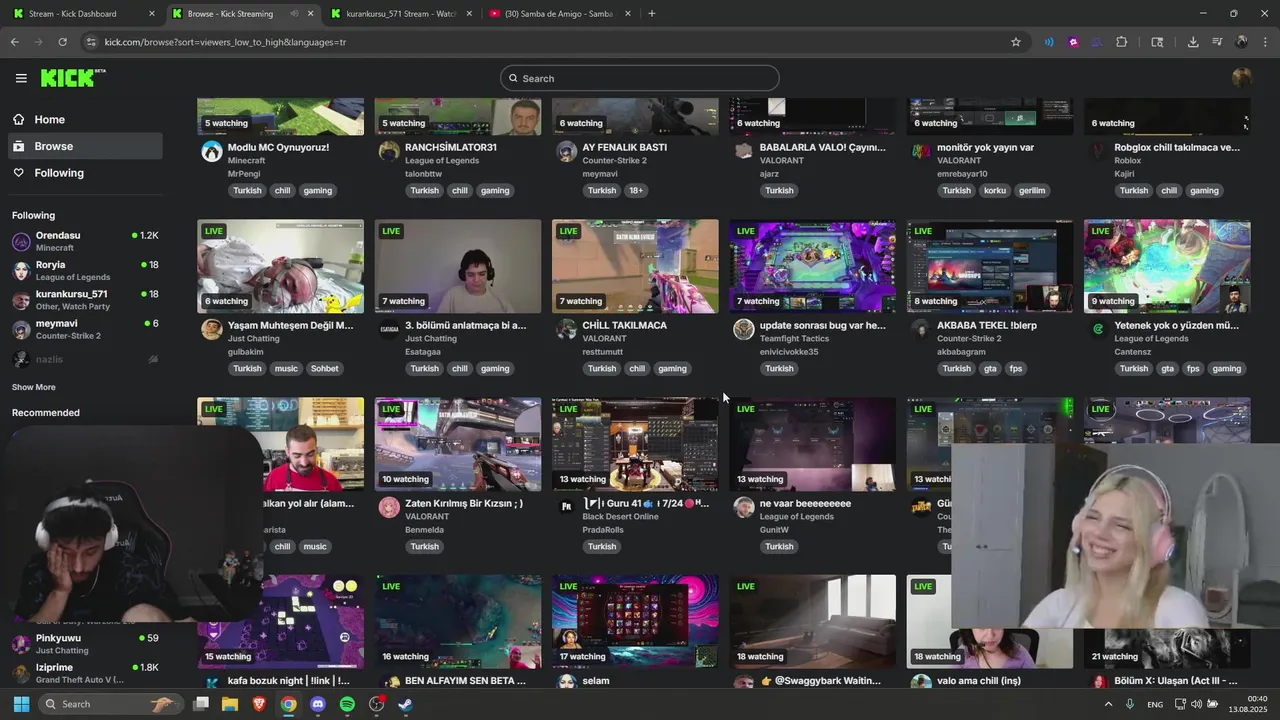Bookmark this page with star icon
The width and height of the screenshot is (1280, 720).
point(1016,42)
